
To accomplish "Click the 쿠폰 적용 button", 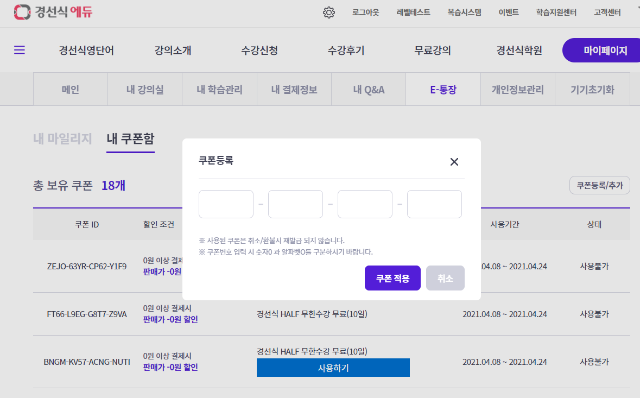I will click(393, 278).
